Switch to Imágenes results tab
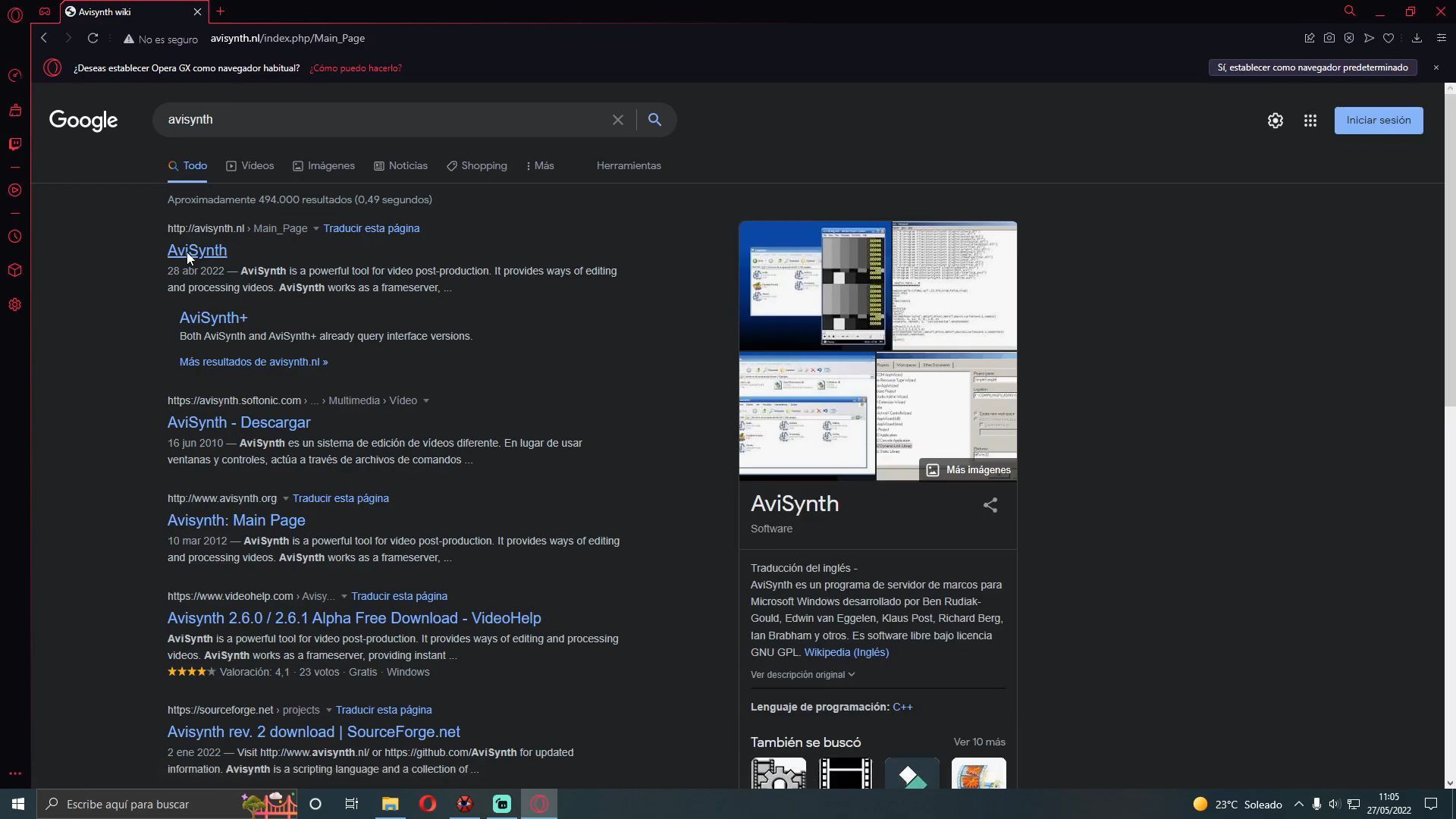 [x=324, y=166]
